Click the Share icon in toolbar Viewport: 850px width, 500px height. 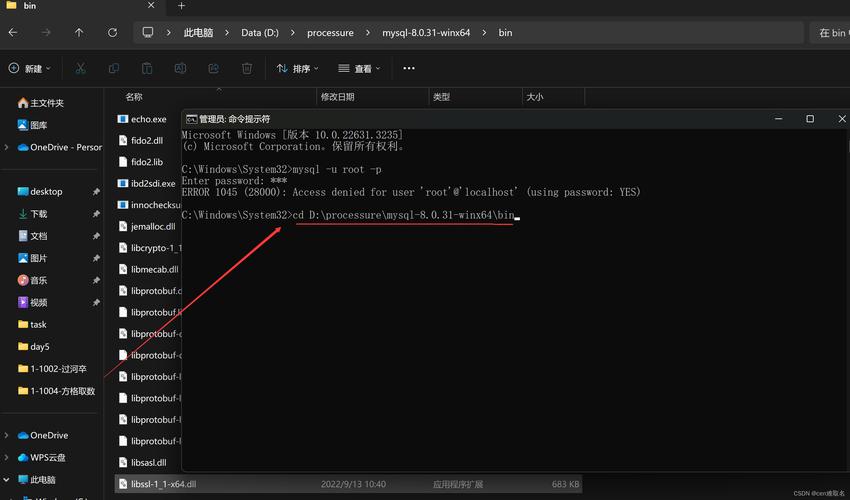click(x=213, y=68)
